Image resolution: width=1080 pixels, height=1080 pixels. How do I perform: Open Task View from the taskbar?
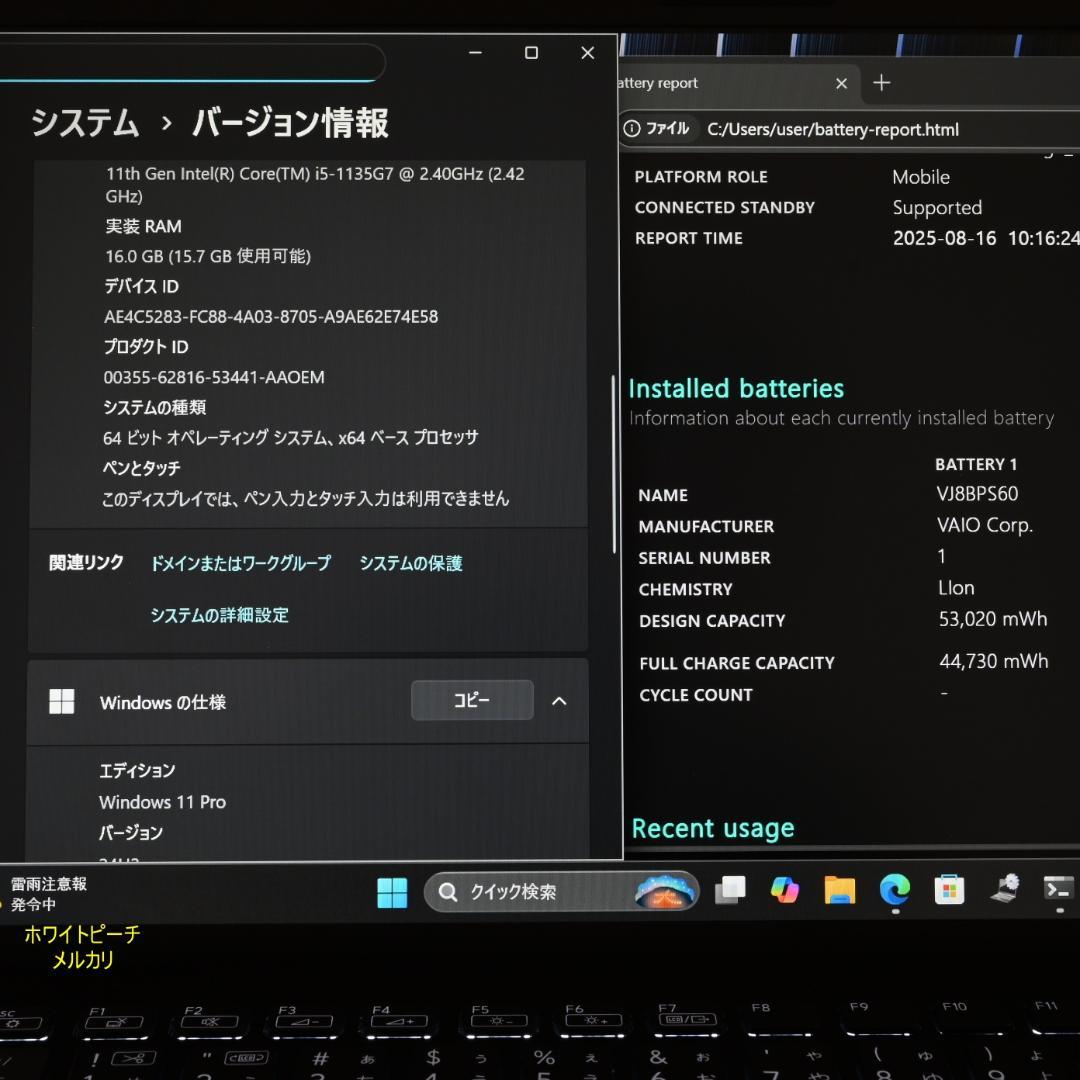tap(730, 891)
